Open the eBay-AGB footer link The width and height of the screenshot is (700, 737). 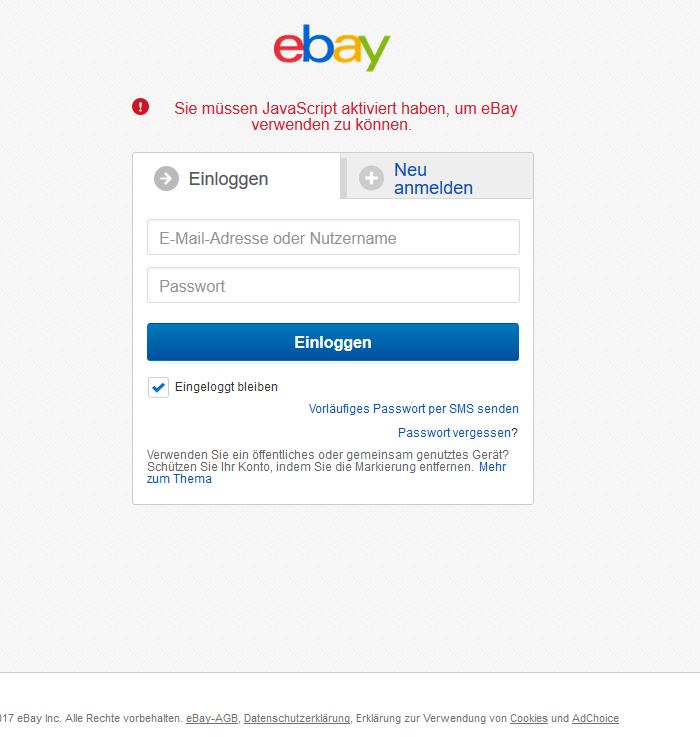click(212, 719)
